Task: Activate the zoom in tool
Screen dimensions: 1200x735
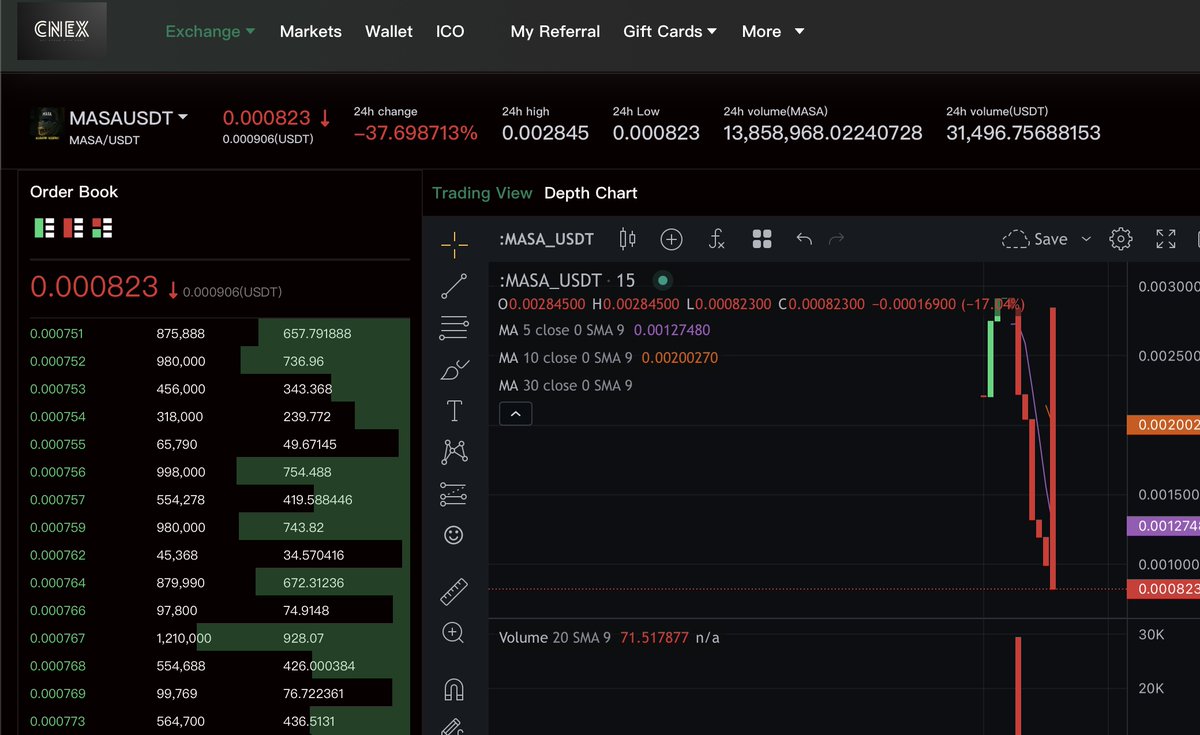Action: tap(454, 632)
